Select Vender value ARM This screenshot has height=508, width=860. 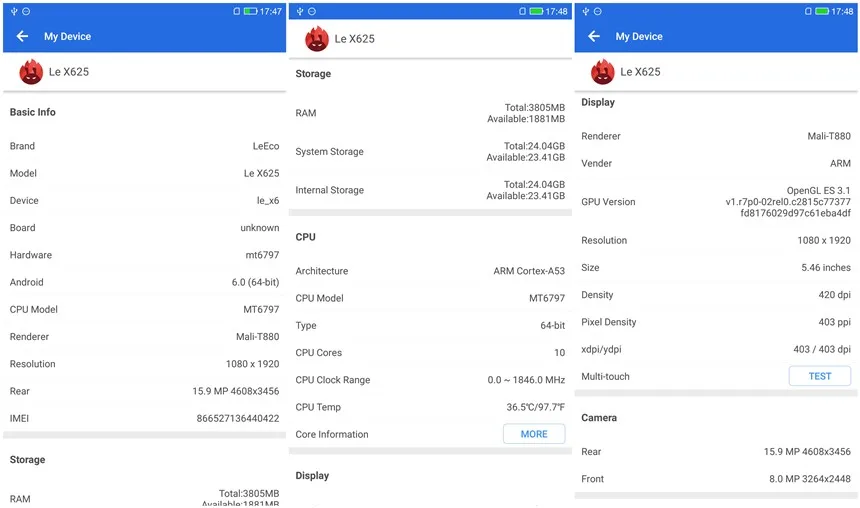tap(840, 163)
